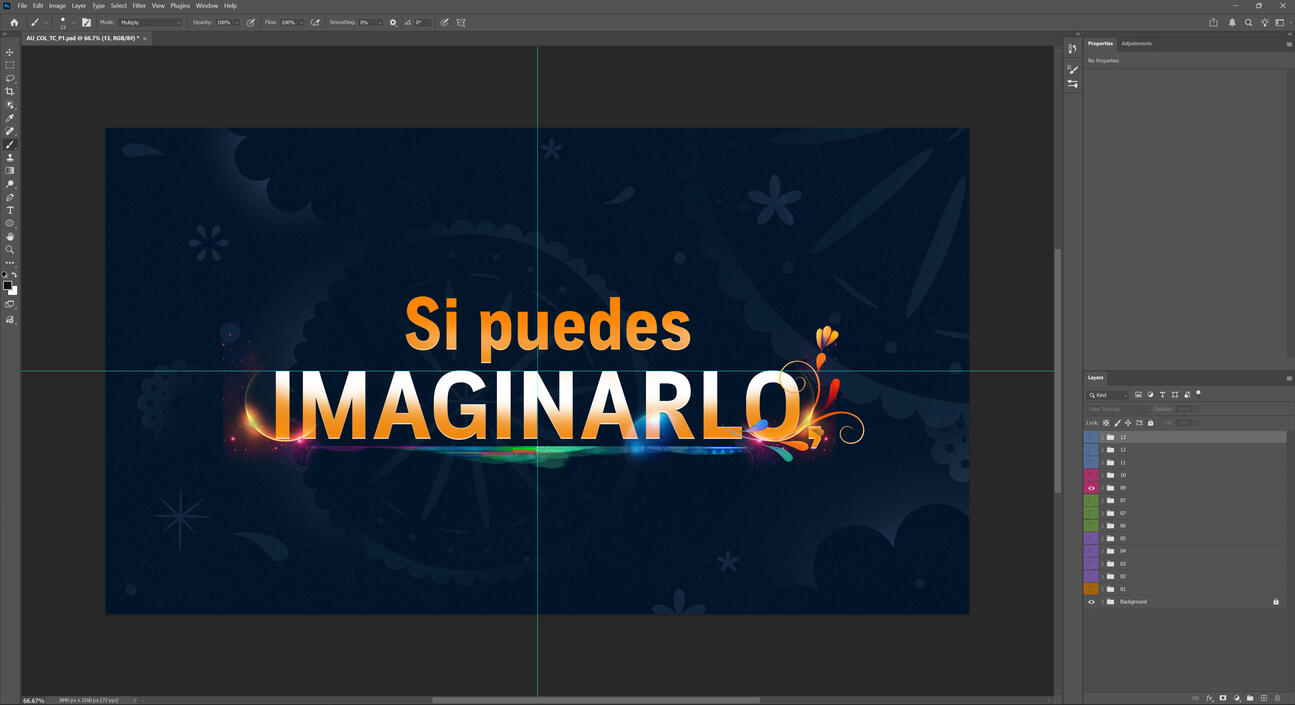The width and height of the screenshot is (1295, 705).
Task: Open the Edit Toolbar three-dots button
Action: tap(10, 263)
